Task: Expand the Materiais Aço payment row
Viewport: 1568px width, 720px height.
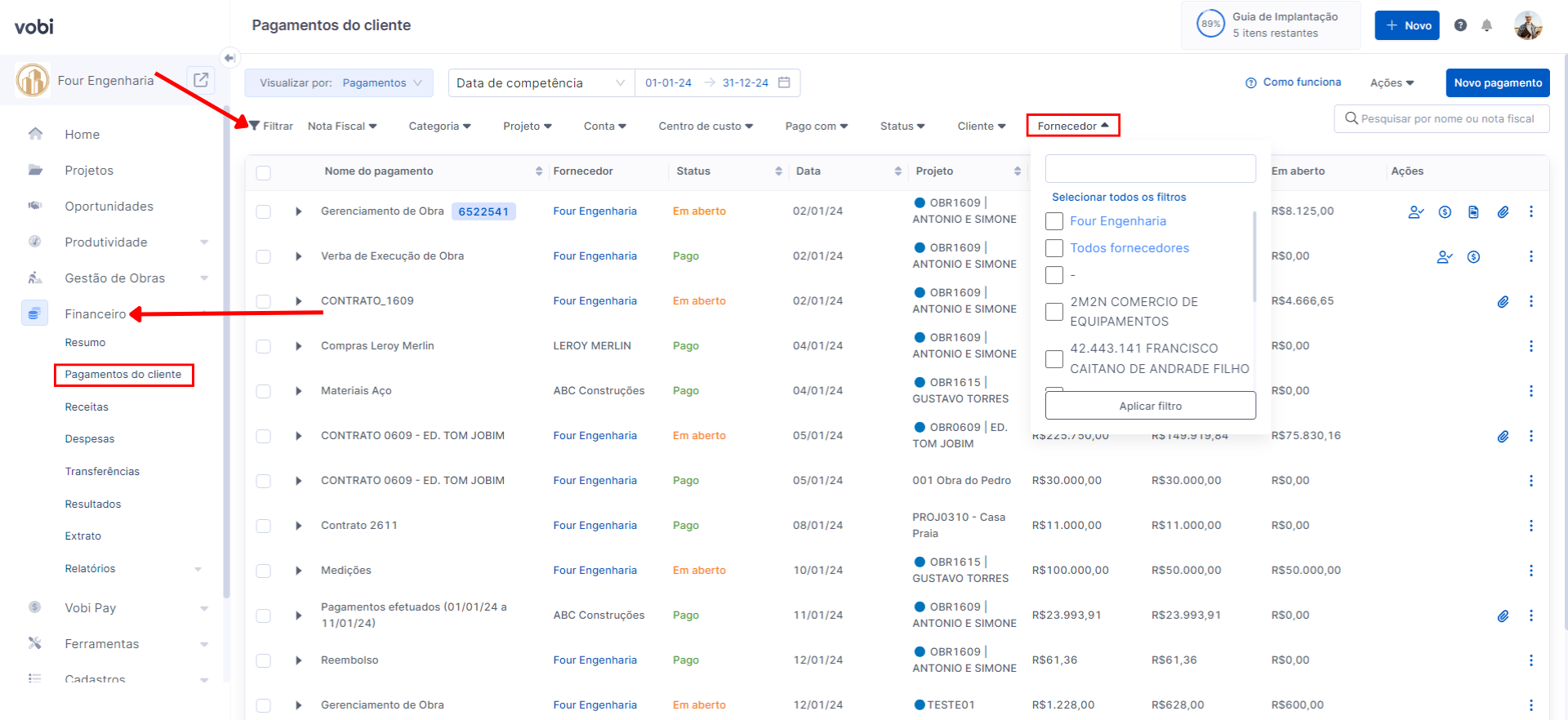Action: pos(299,391)
